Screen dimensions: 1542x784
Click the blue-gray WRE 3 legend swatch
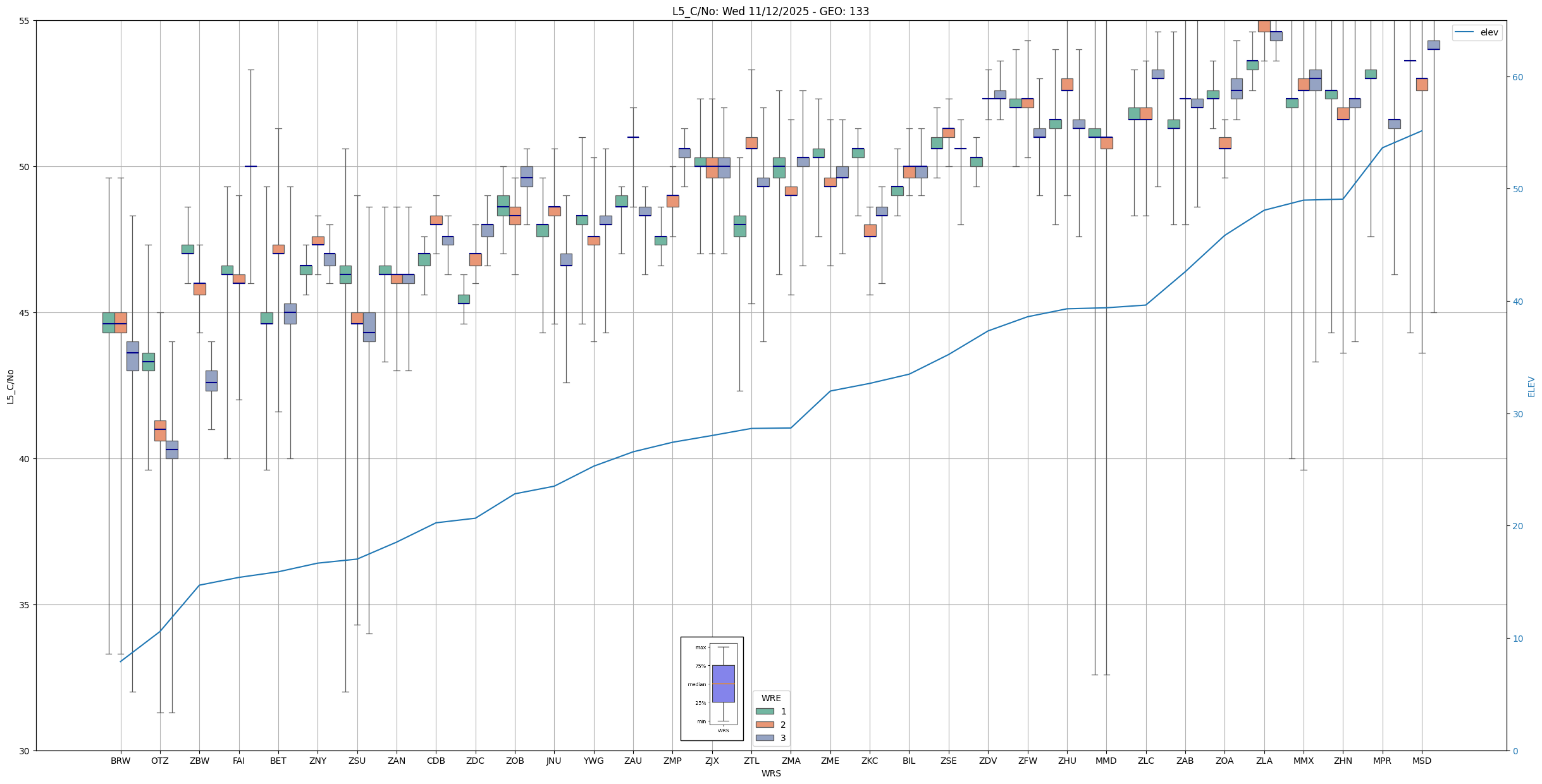pyautogui.click(x=765, y=738)
